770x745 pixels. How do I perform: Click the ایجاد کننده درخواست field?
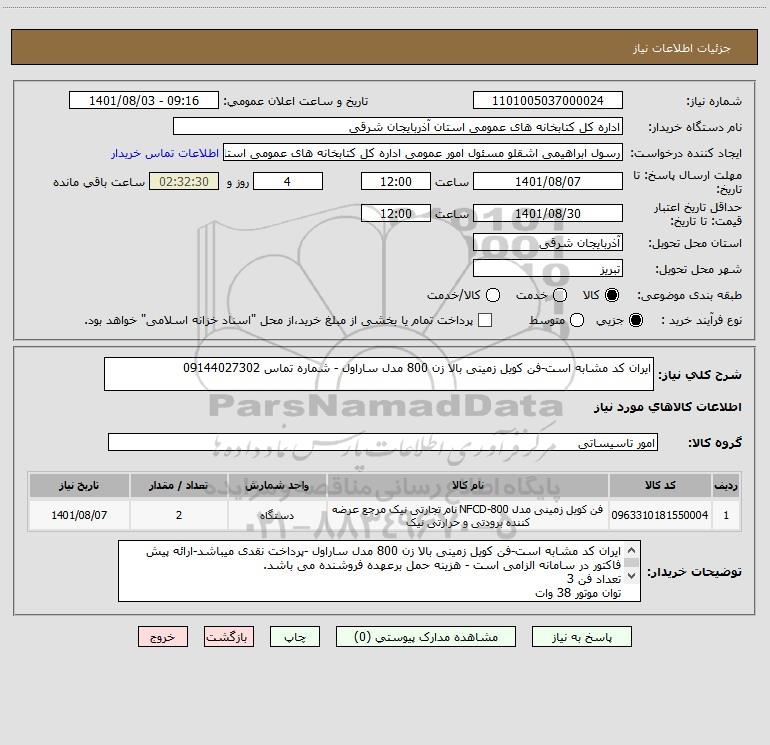point(423,153)
